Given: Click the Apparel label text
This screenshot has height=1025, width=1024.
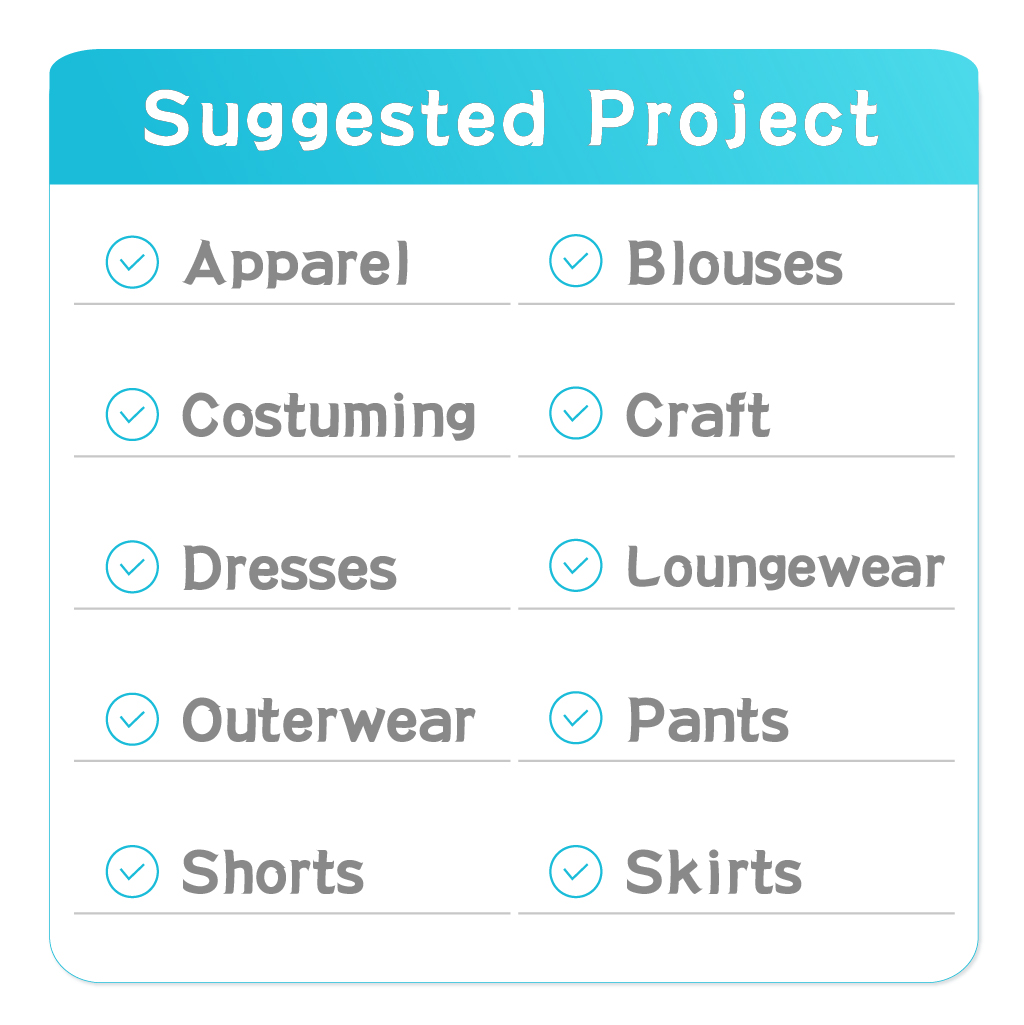Looking at the screenshot, I should point(296,264).
